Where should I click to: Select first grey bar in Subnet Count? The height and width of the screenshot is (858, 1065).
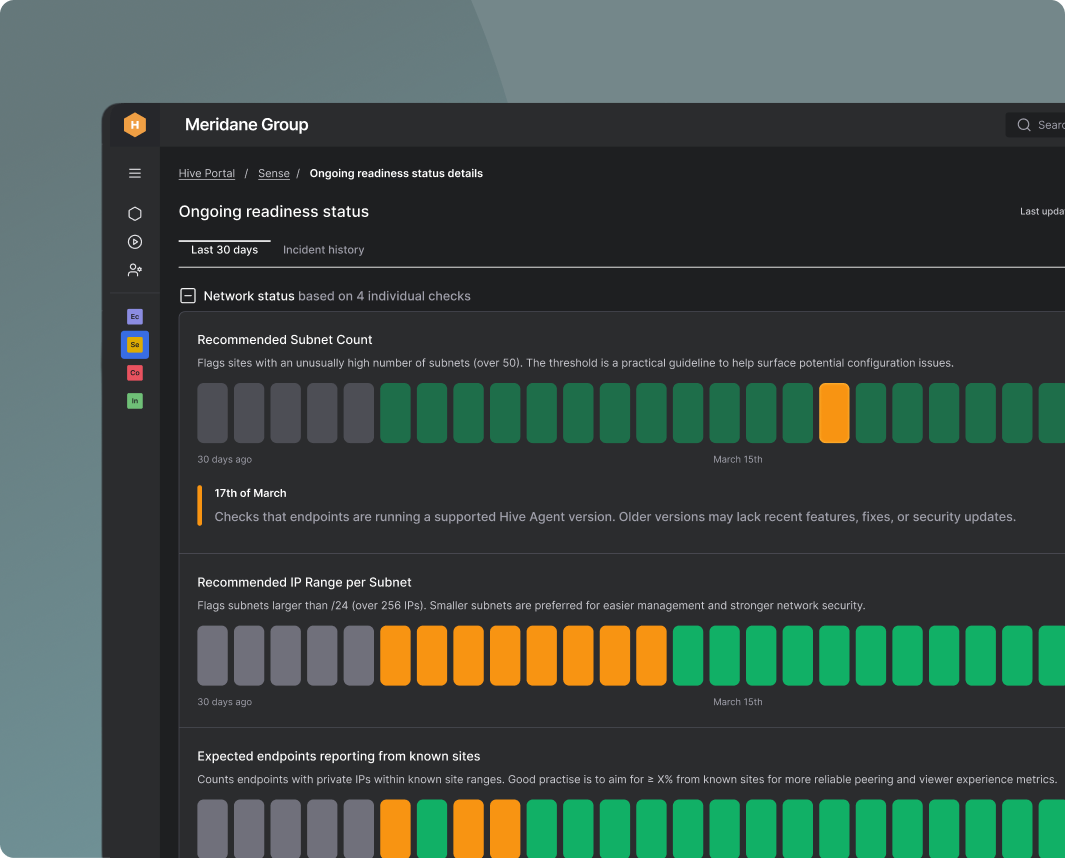[213, 413]
